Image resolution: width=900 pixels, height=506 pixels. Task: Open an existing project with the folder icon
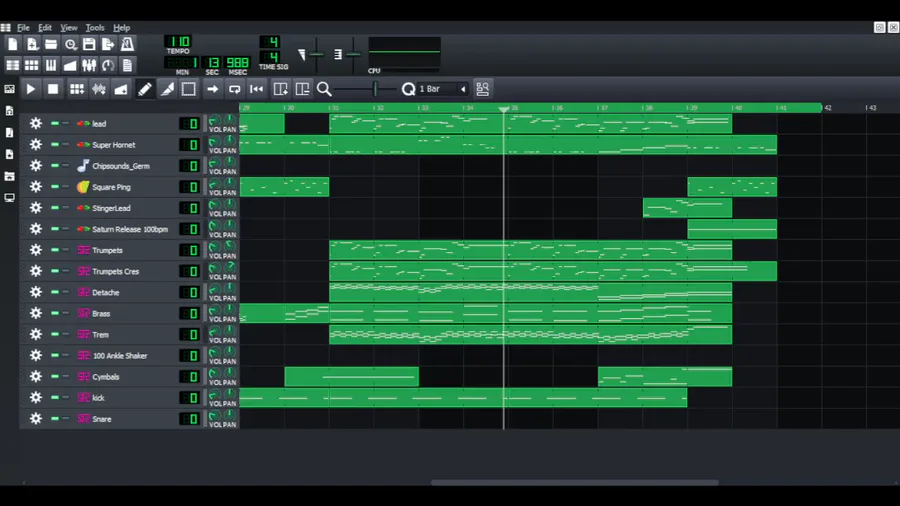click(x=51, y=44)
